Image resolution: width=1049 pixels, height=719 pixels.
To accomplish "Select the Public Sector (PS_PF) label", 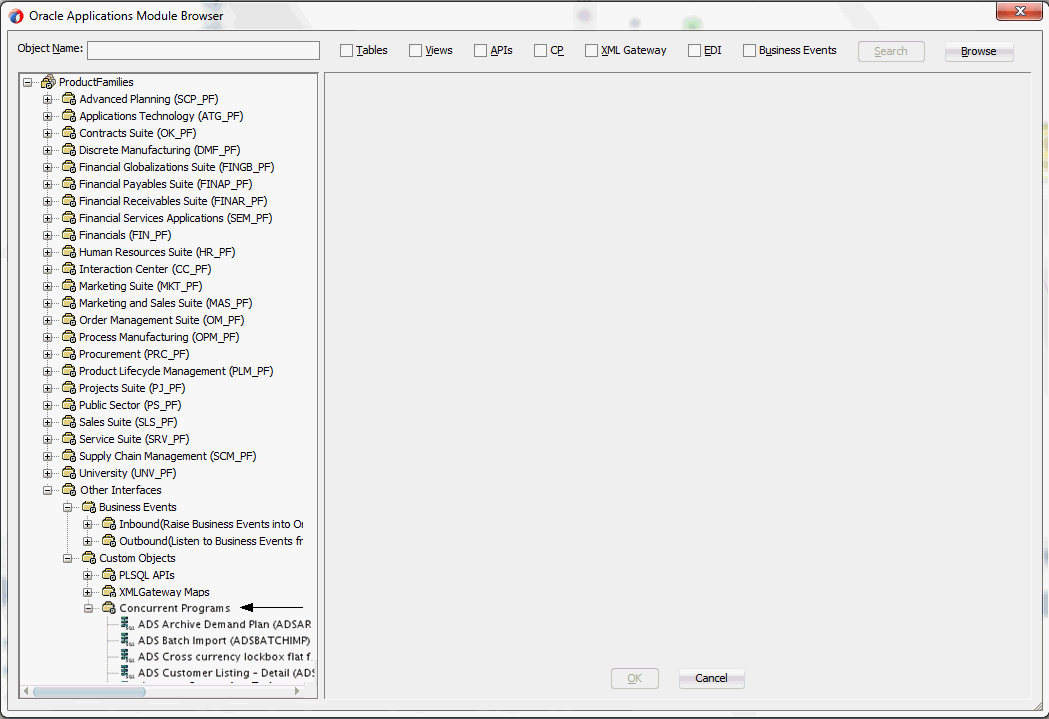I will click(130, 405).
